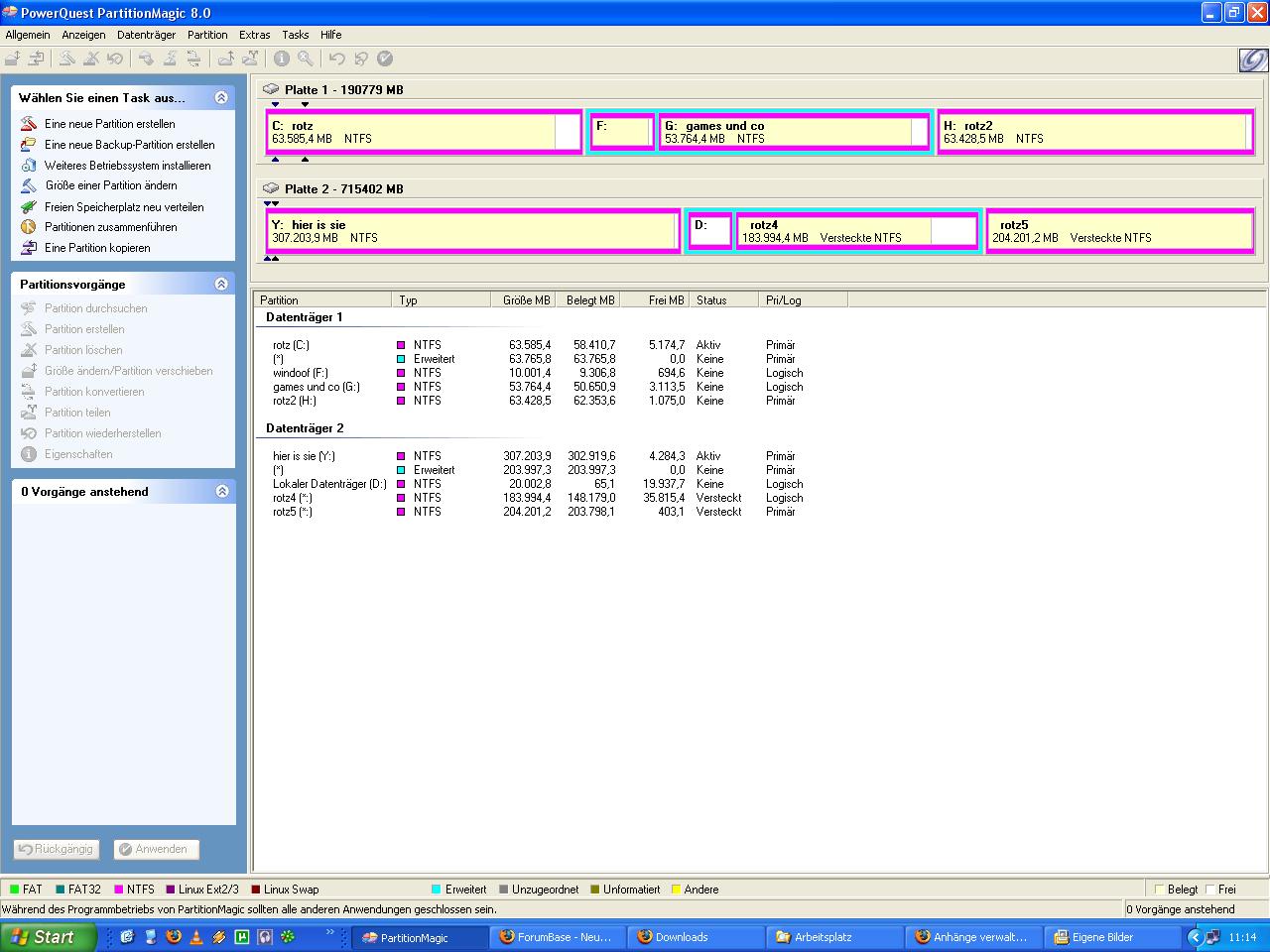Click the Belegt legend swatch
Image resolution: width=1270 pixels, height=952 pixels.
[x=1160, y=890]
